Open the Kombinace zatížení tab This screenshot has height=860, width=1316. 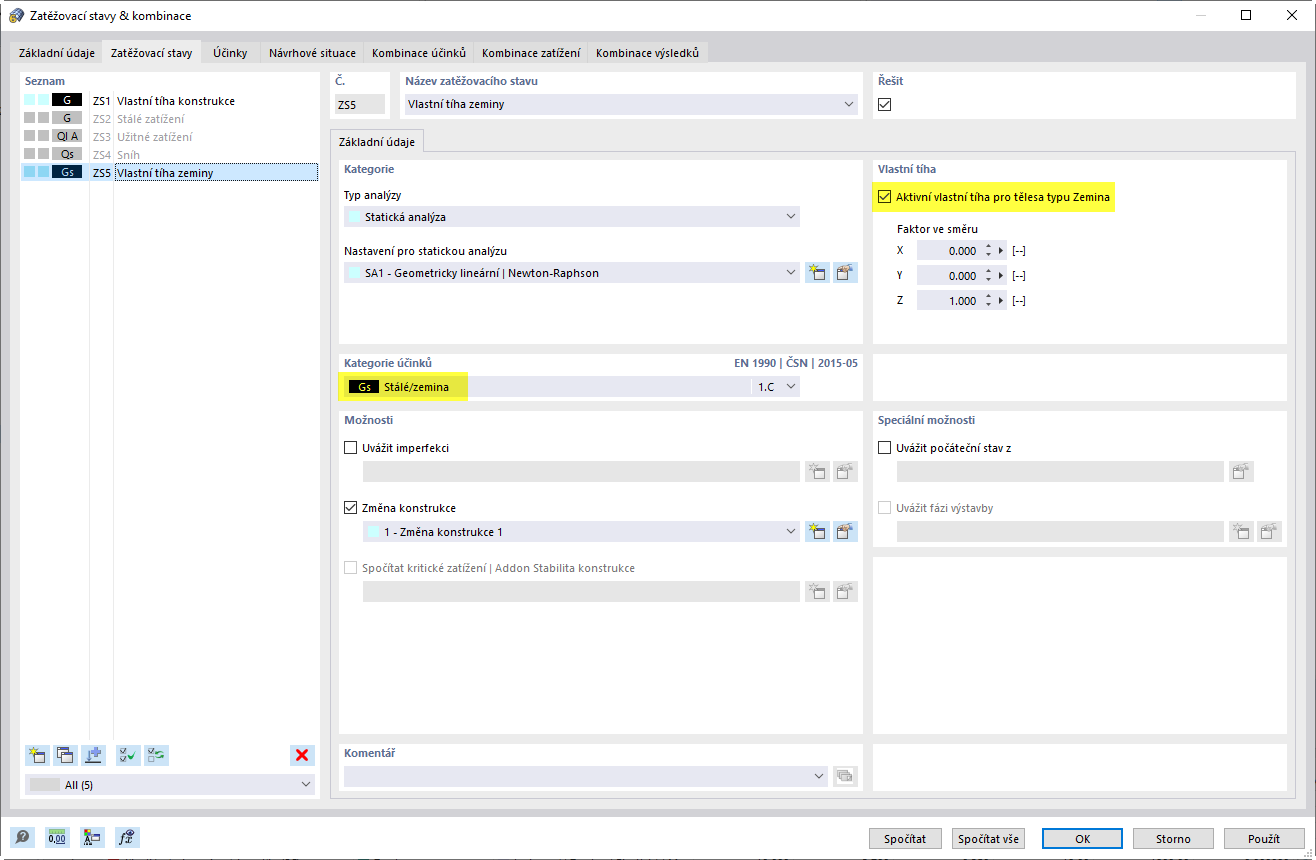[x=530, y=52]
